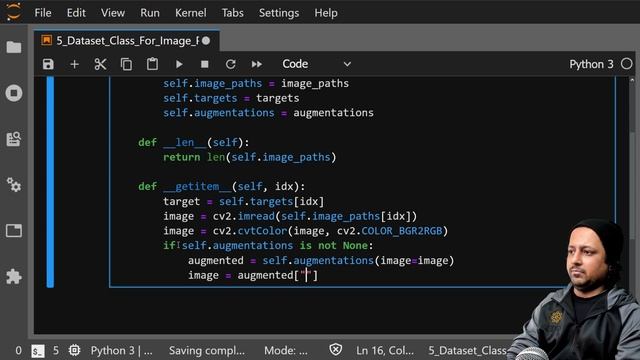
Task: Click the kernel status circle indicator
Action: [x=627, y=64]
